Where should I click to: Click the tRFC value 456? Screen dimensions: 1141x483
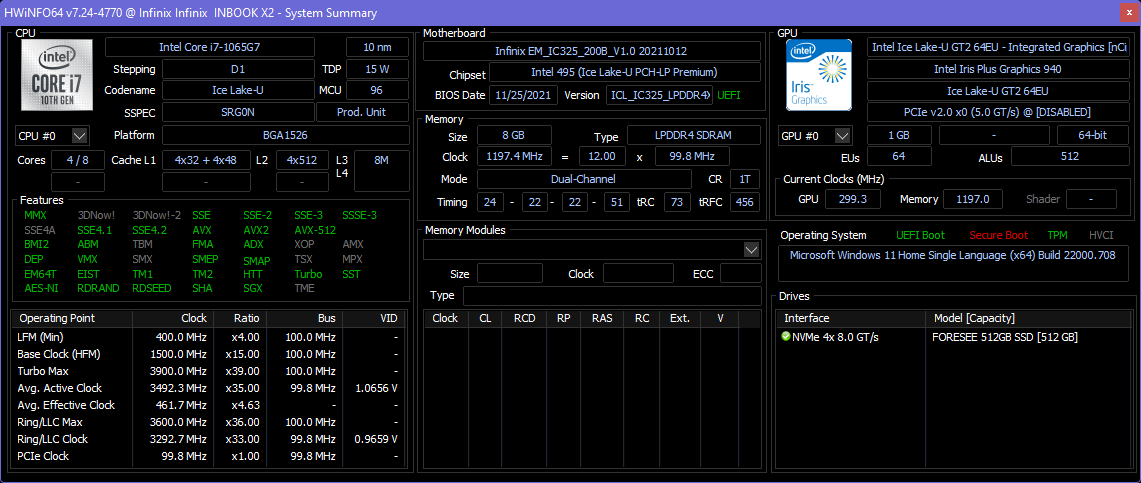(745, 202)
